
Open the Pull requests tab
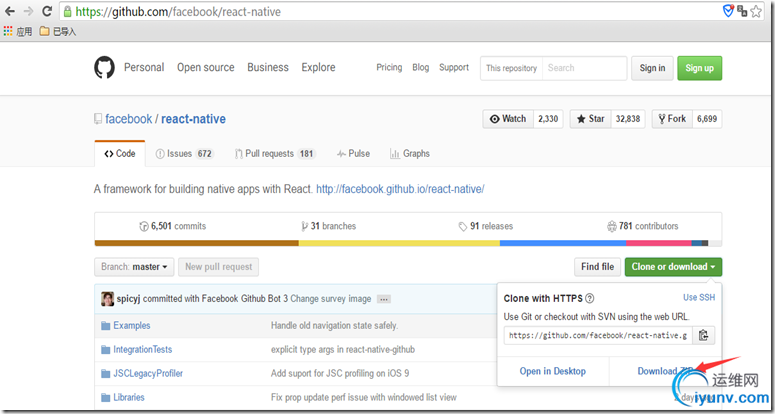pyautogui.click(x=274, y=154)
